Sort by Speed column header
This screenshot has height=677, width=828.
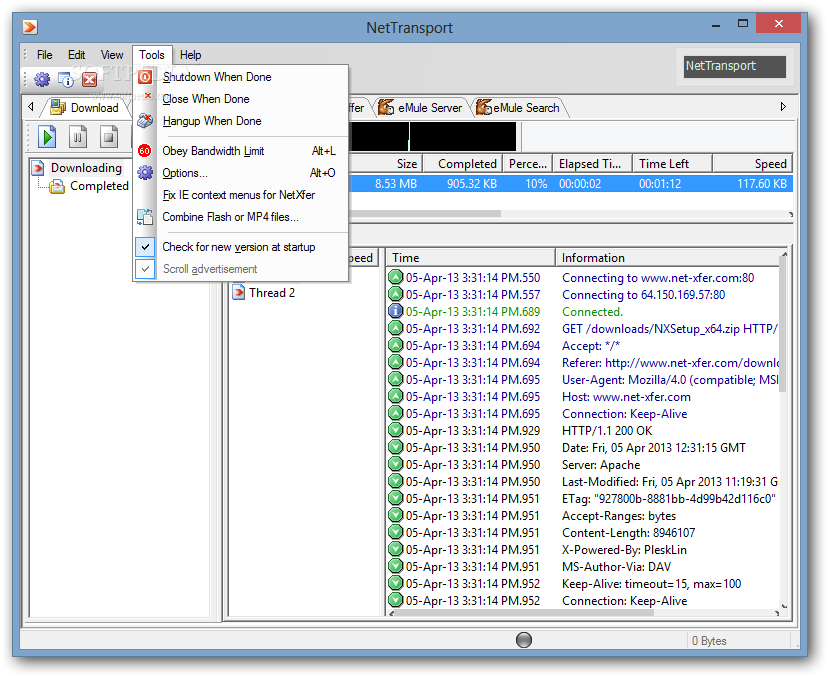[x=752, y=164]
